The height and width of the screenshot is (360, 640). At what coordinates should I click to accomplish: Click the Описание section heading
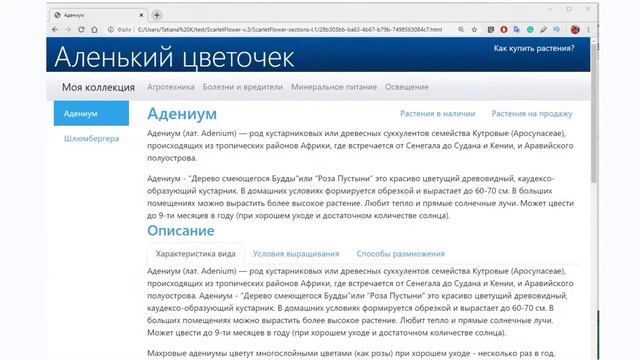(181, 231)
